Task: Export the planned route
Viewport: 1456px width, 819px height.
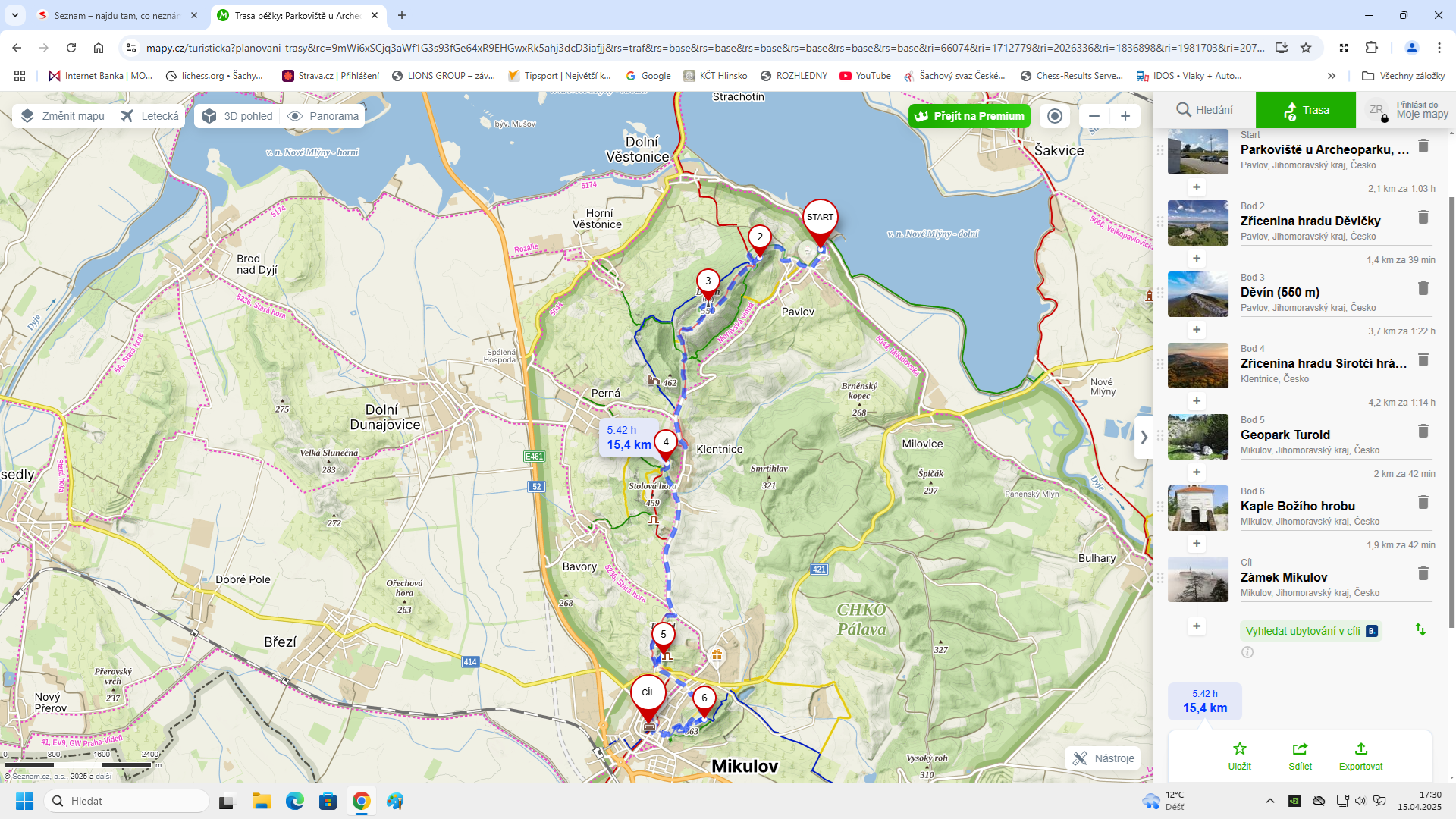Action: coord(1360,756)
